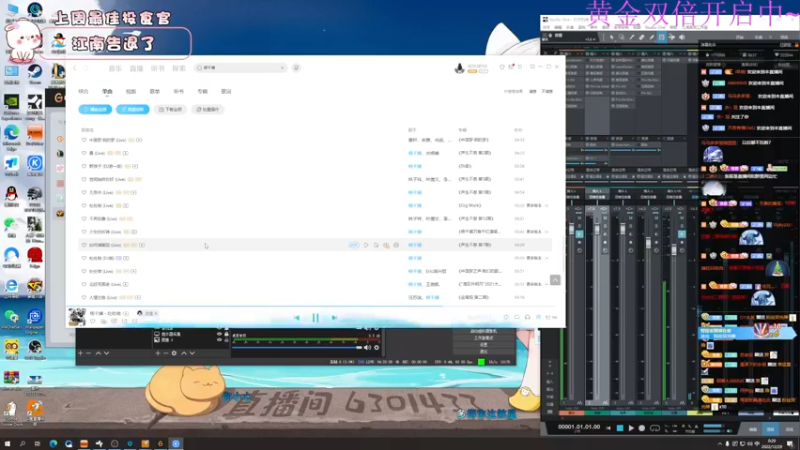This screenshot has width=800, height=450.
Task: Clear the music search box
Action: point(283,68)
